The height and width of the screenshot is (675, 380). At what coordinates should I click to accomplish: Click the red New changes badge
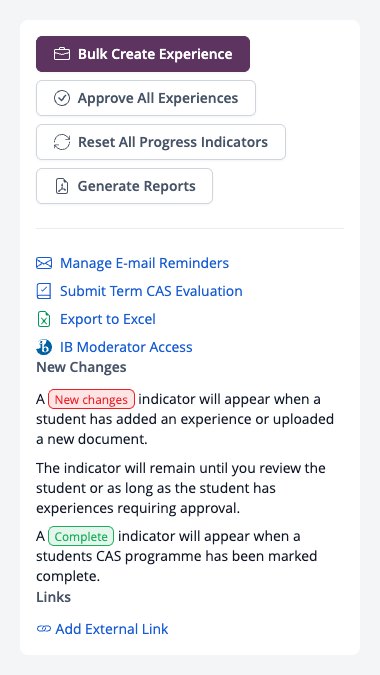pos(91,399)
